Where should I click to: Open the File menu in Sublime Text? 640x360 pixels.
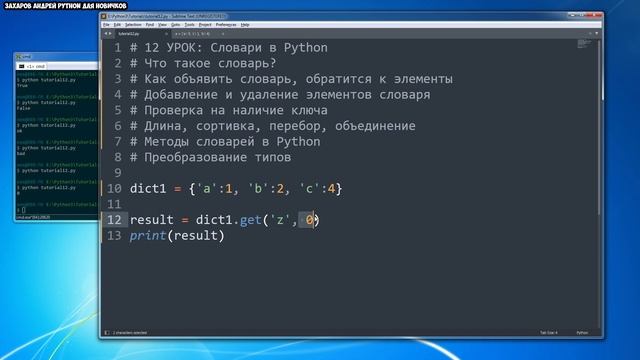[106, 25]
